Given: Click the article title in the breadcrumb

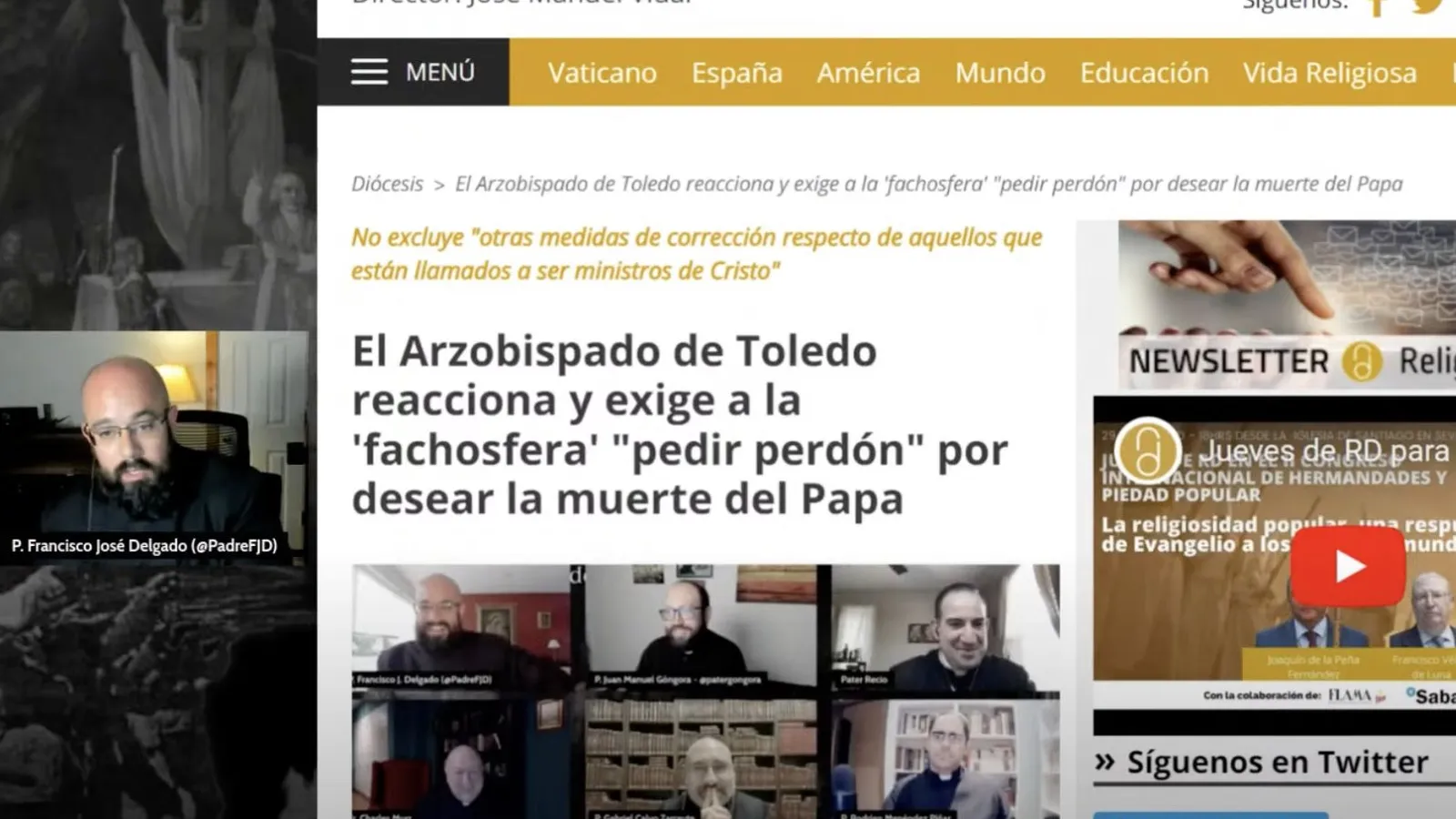Looking at the screenshot, I should coord(928,184).
